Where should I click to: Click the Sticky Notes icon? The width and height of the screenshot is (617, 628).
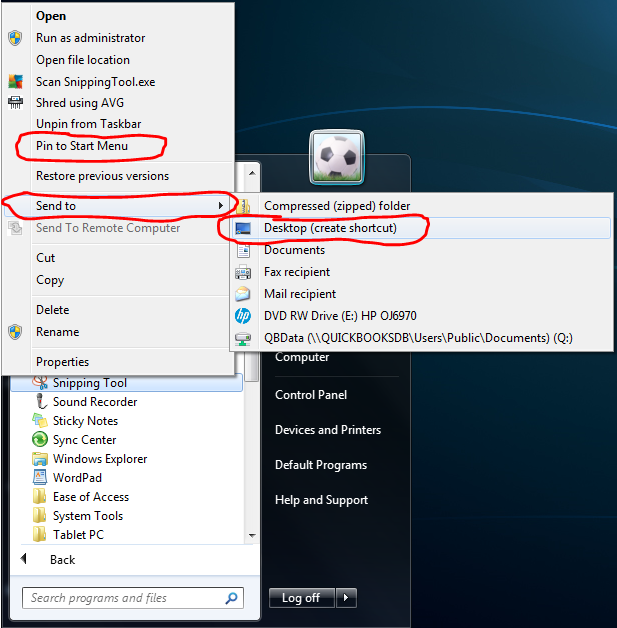coord(40,421)
